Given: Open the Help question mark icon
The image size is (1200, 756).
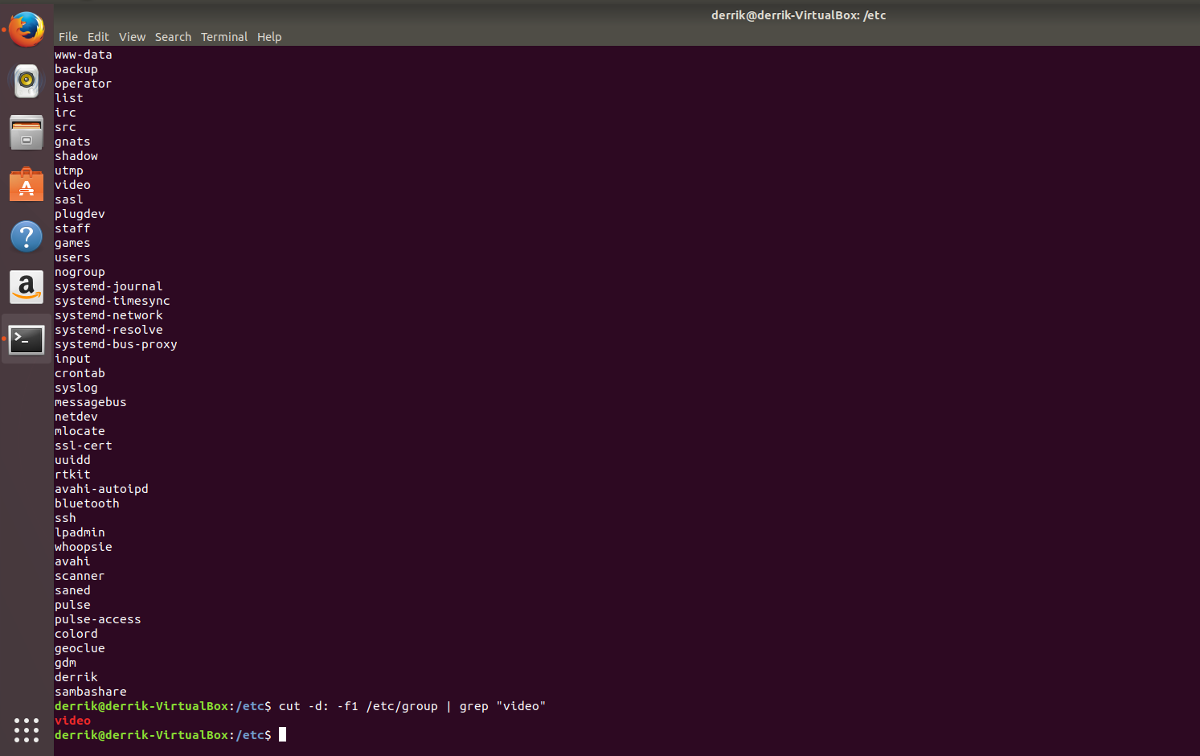Looking at the screenshot, I should point(27,237).
